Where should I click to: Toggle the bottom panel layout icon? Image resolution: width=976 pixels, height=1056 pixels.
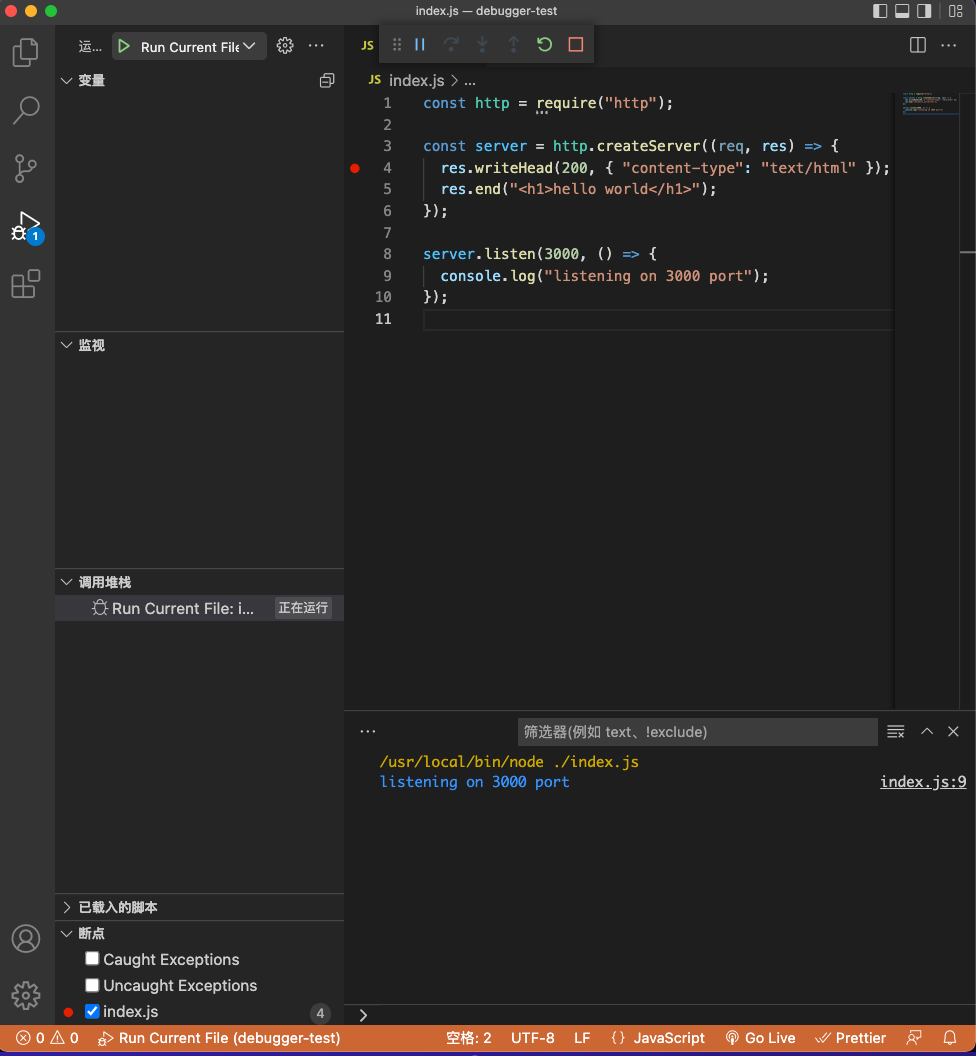[902, 11]
